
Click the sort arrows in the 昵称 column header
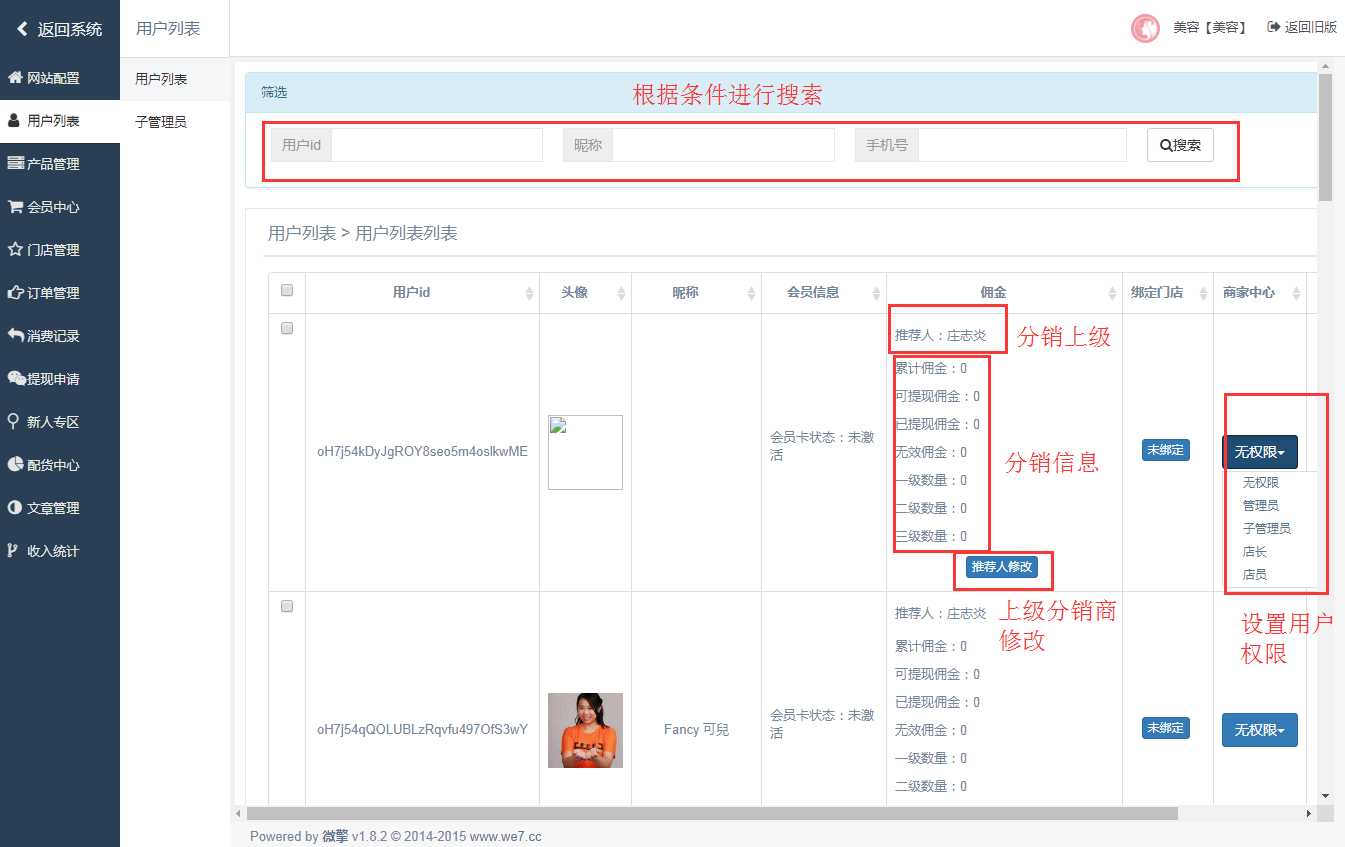pyautogui.click(x=751, y=293)
